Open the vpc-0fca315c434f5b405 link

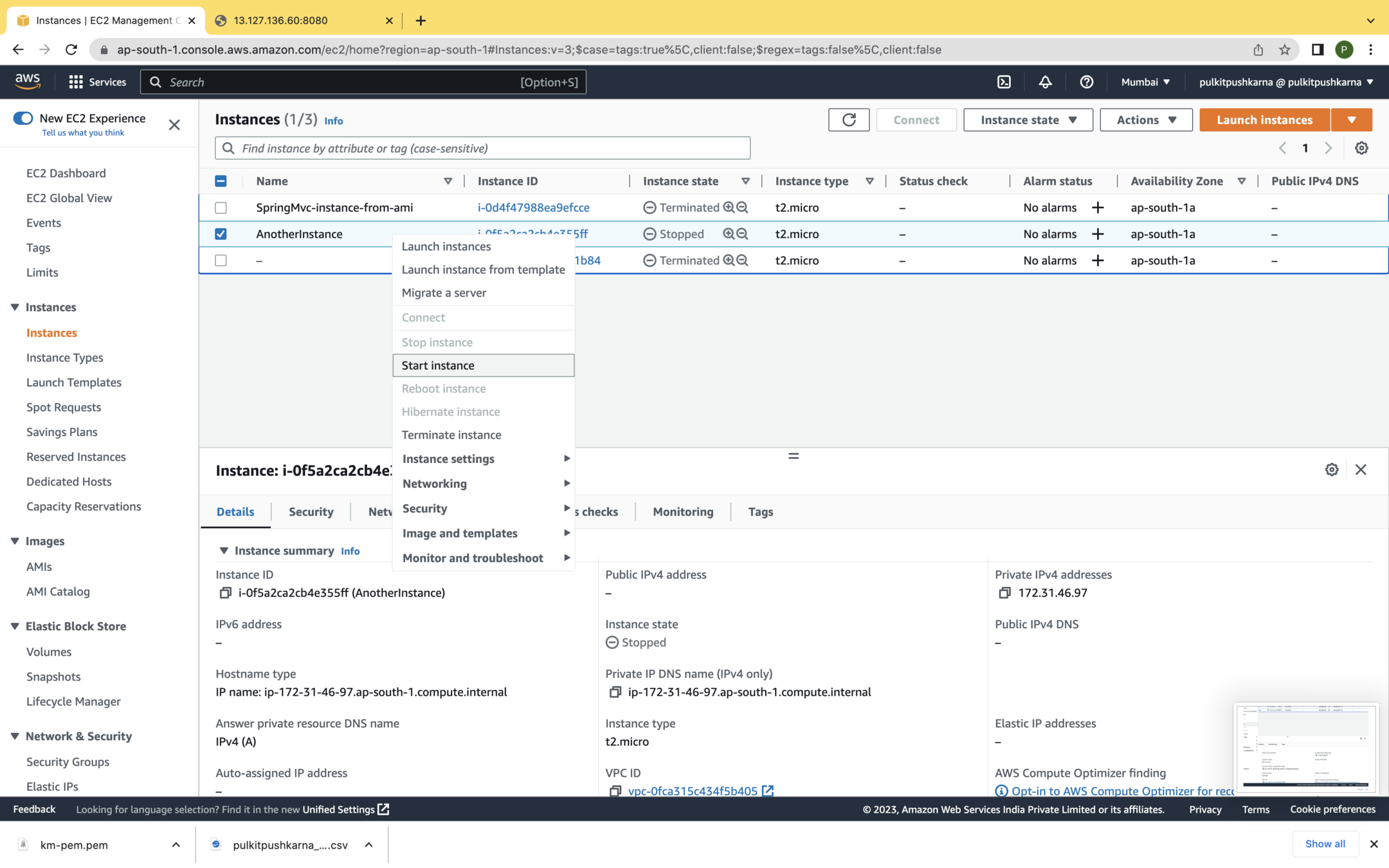692,791
